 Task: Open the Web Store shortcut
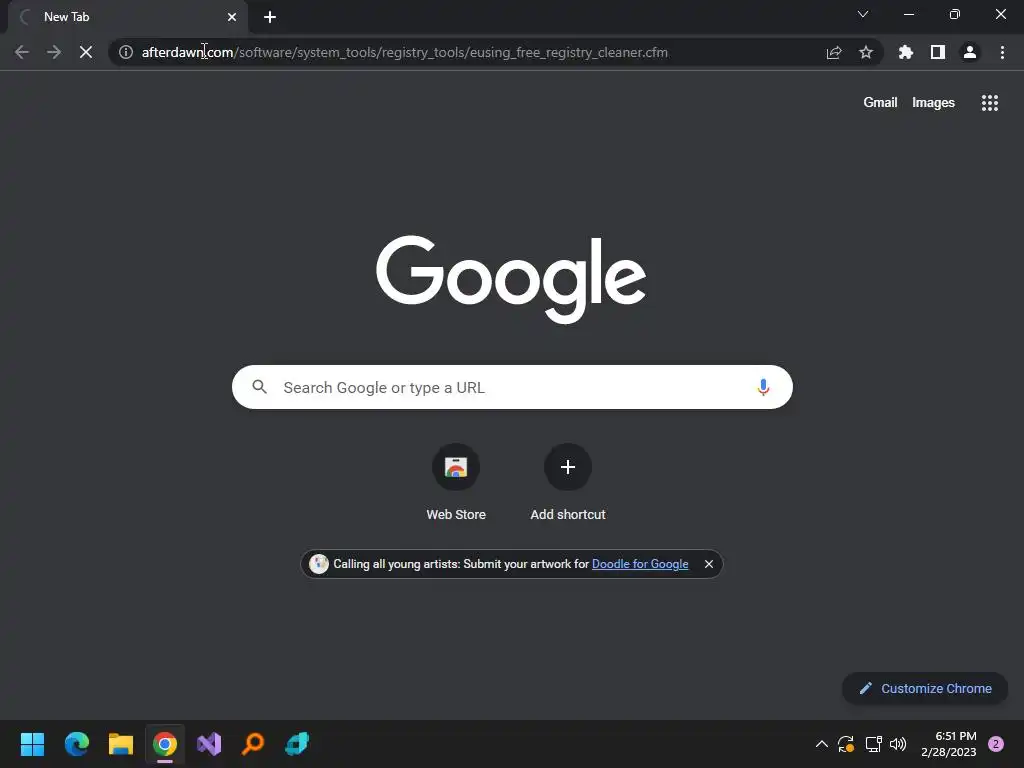[456, 482]
